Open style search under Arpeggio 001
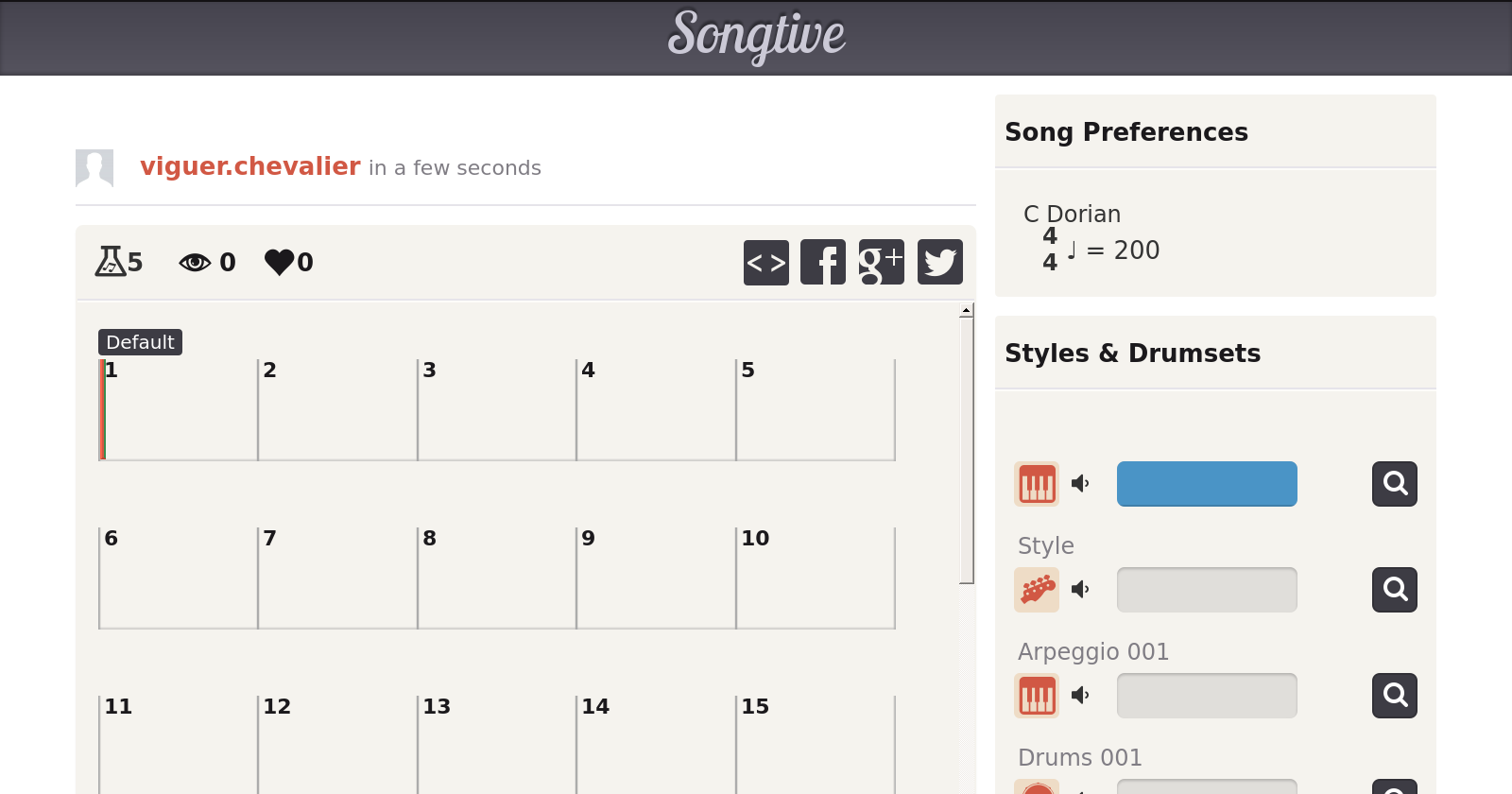The width and height of the screenshot is (1512, 794). pos(1394,696)
